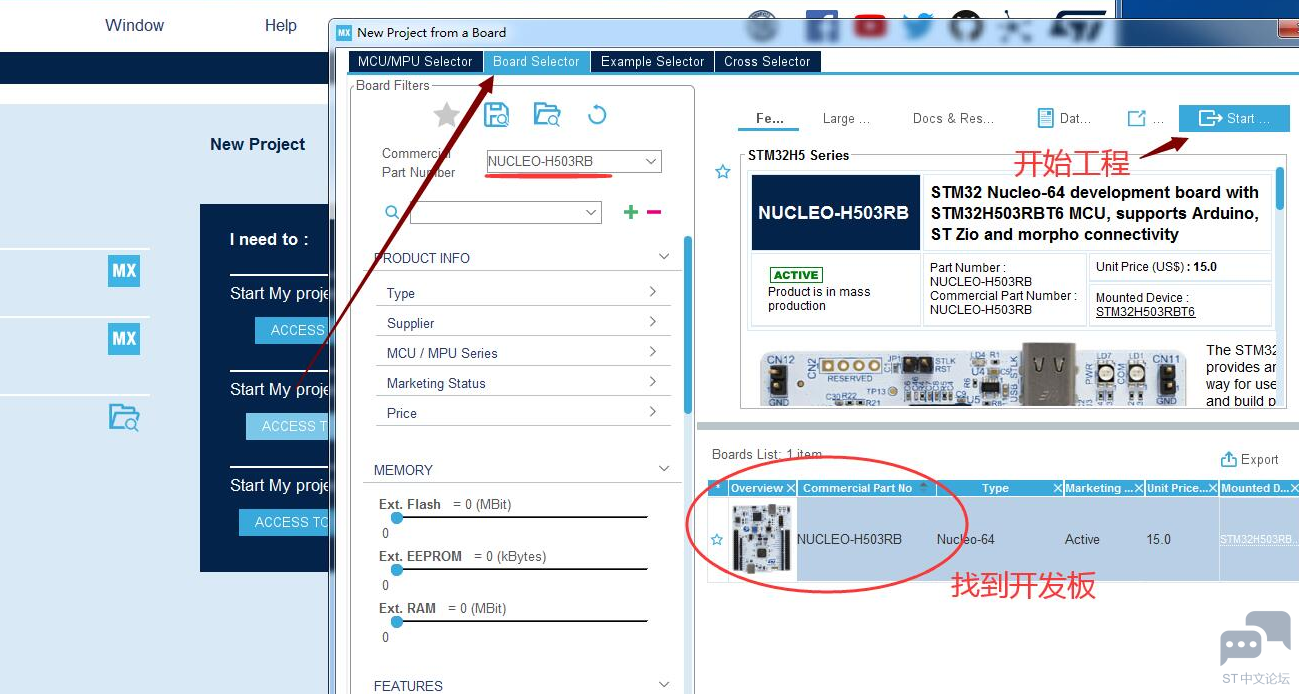Screen dimensions: 1299x694
Task: Export the boards list
Action: (1249, 459)
